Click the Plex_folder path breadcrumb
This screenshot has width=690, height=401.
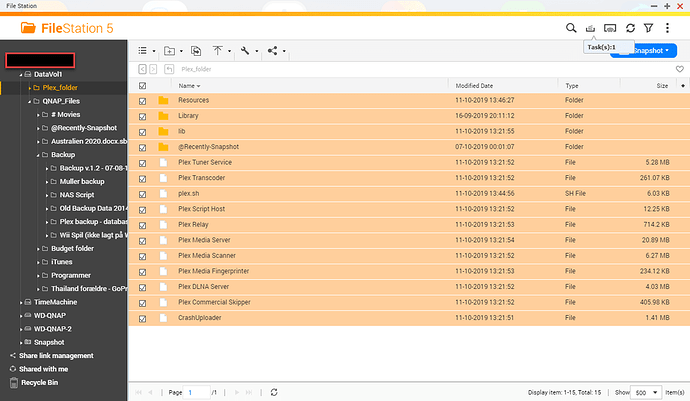click(196, 69)
